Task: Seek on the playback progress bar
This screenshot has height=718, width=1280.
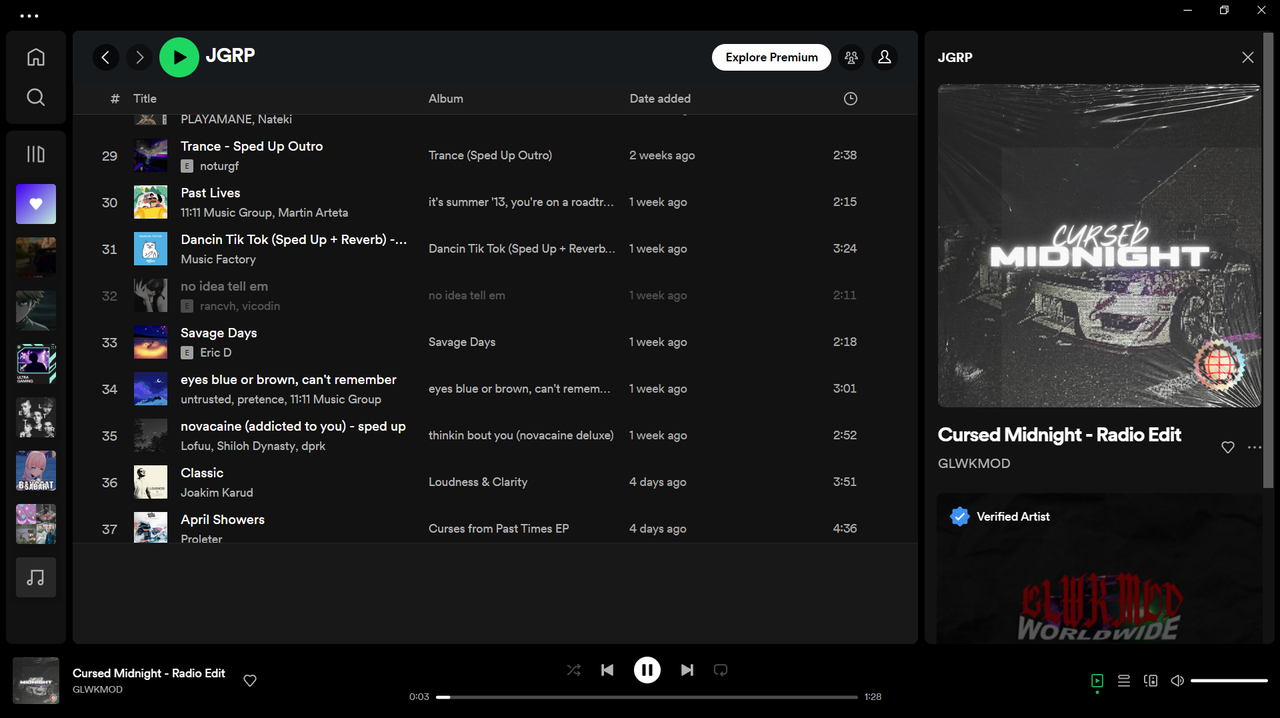Action: point(647,697)
